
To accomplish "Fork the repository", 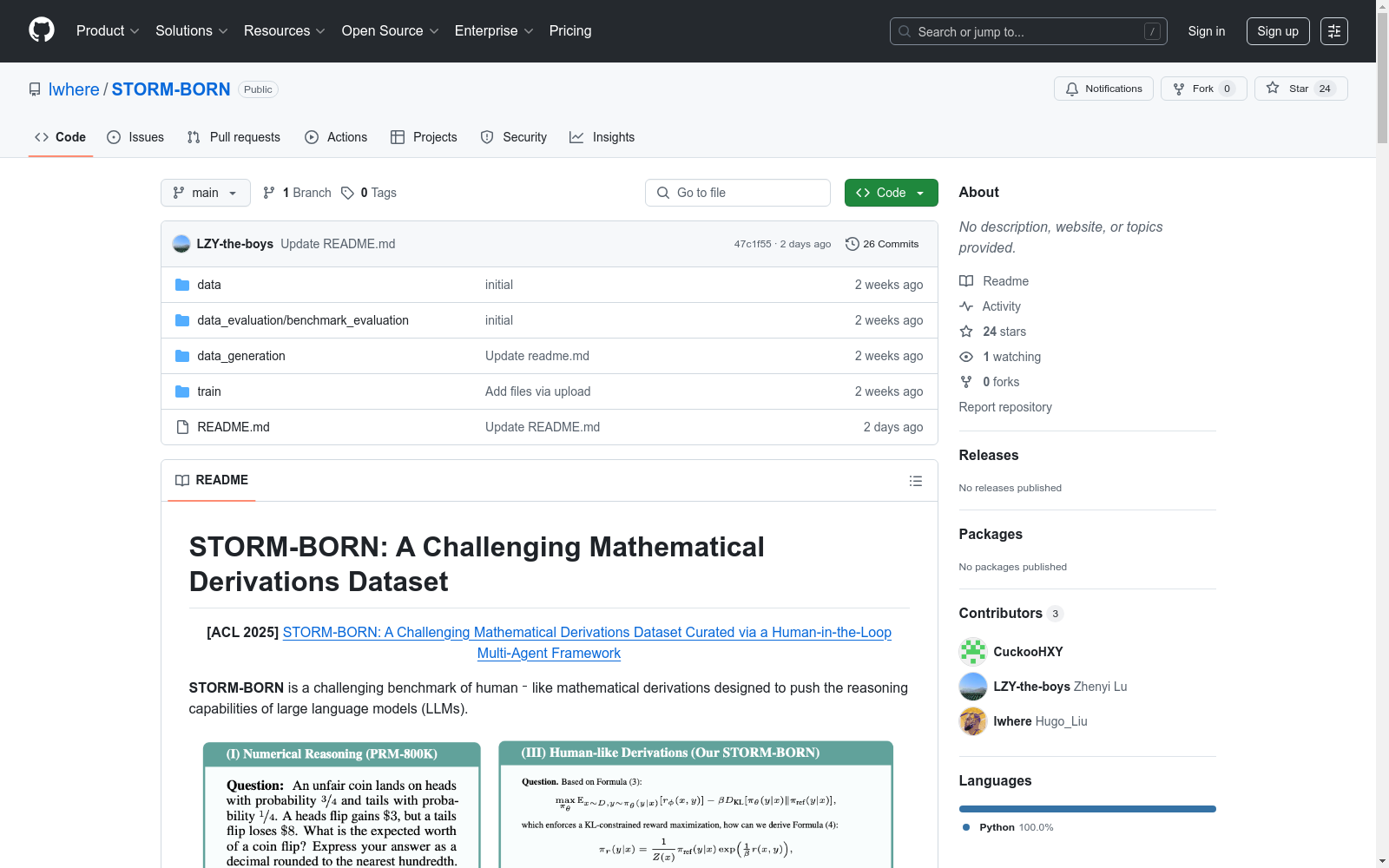I will pyautogui.click(x=1203, y=89).
